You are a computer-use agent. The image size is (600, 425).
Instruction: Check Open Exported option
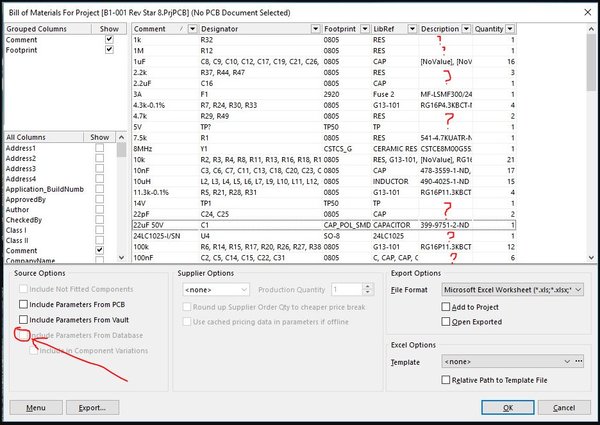pyautogui.click(x=445, y=321)
